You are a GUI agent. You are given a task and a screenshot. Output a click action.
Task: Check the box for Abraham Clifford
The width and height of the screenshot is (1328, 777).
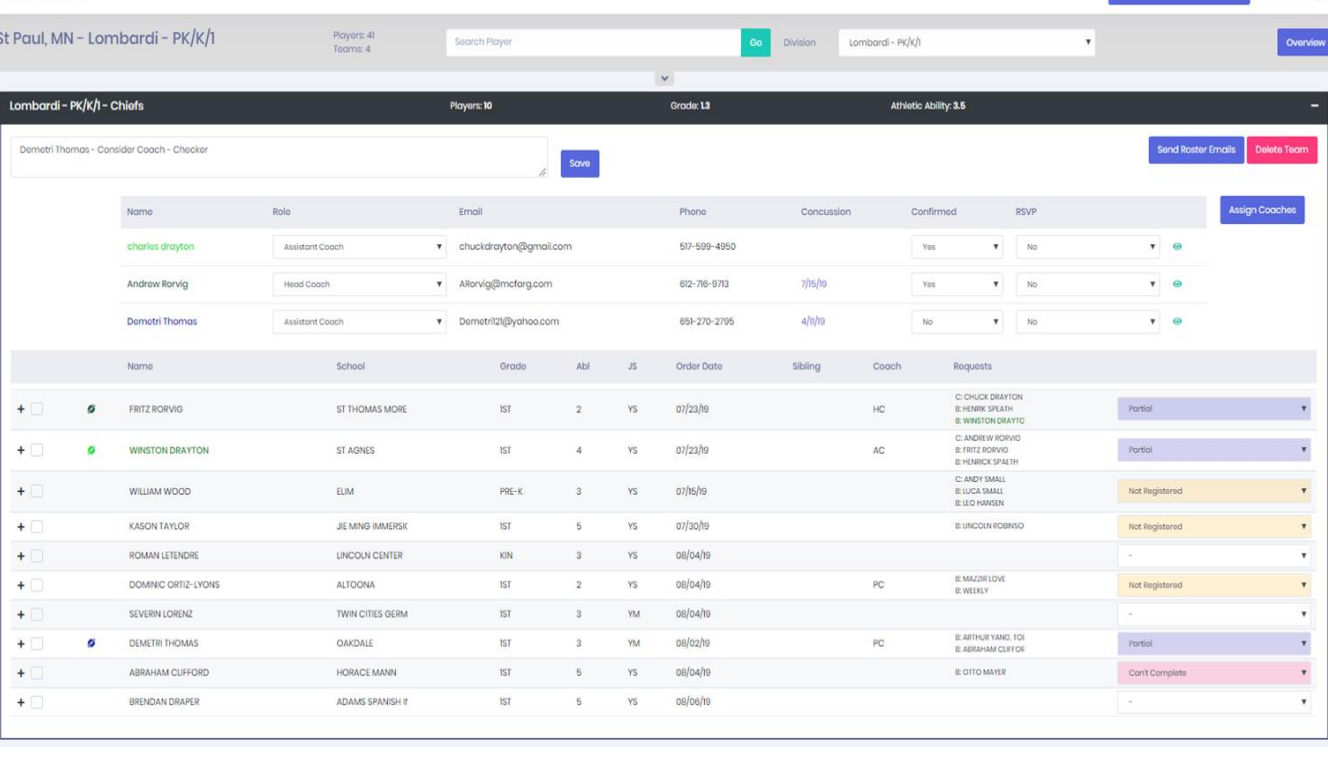(37, 673)
